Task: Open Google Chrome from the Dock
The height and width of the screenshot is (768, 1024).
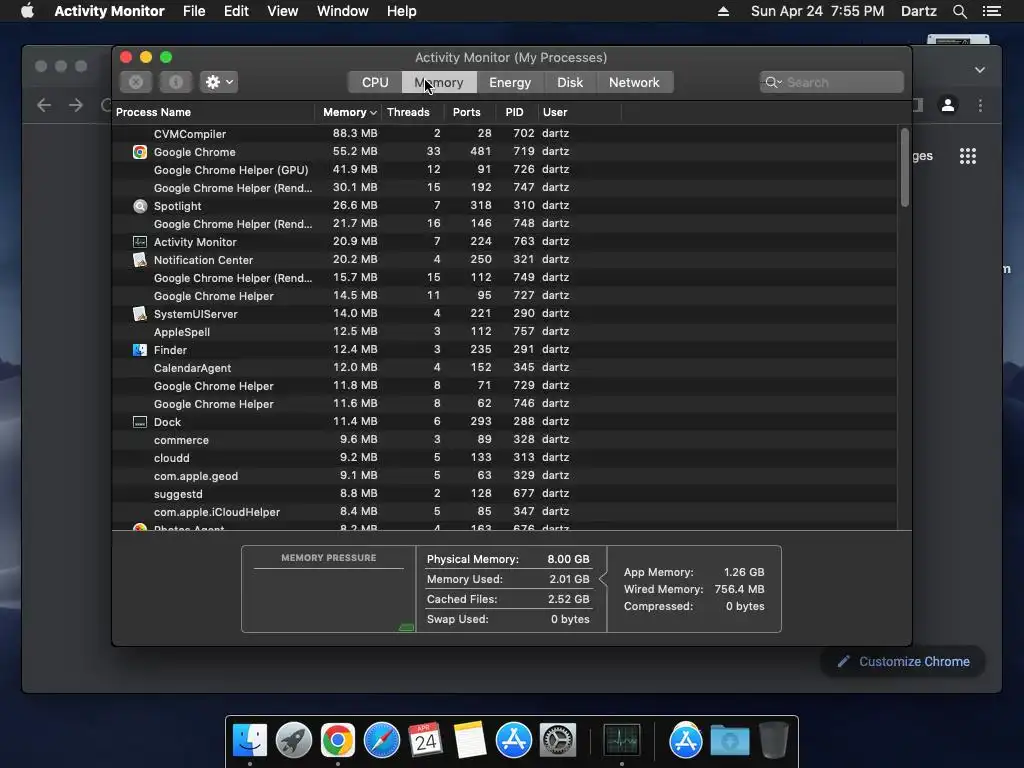Action: click(337, 740)
